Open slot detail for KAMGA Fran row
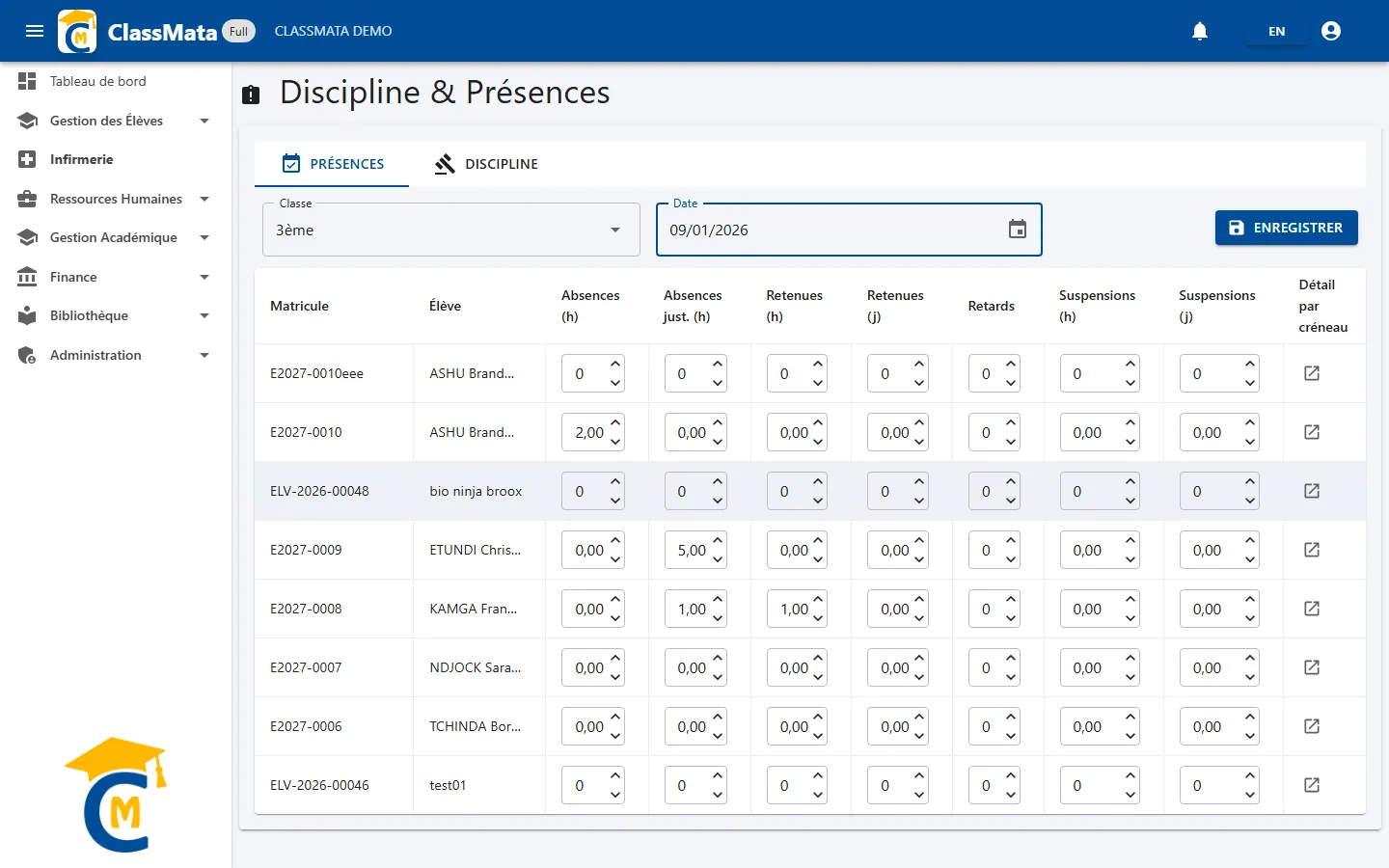1389x868 pixels. pos(1312,609)
